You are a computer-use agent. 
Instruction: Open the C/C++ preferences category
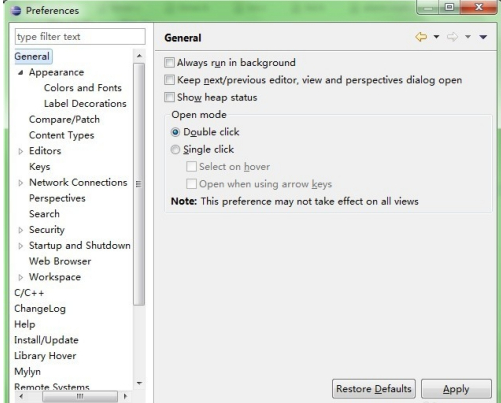(x=29, y=293)
